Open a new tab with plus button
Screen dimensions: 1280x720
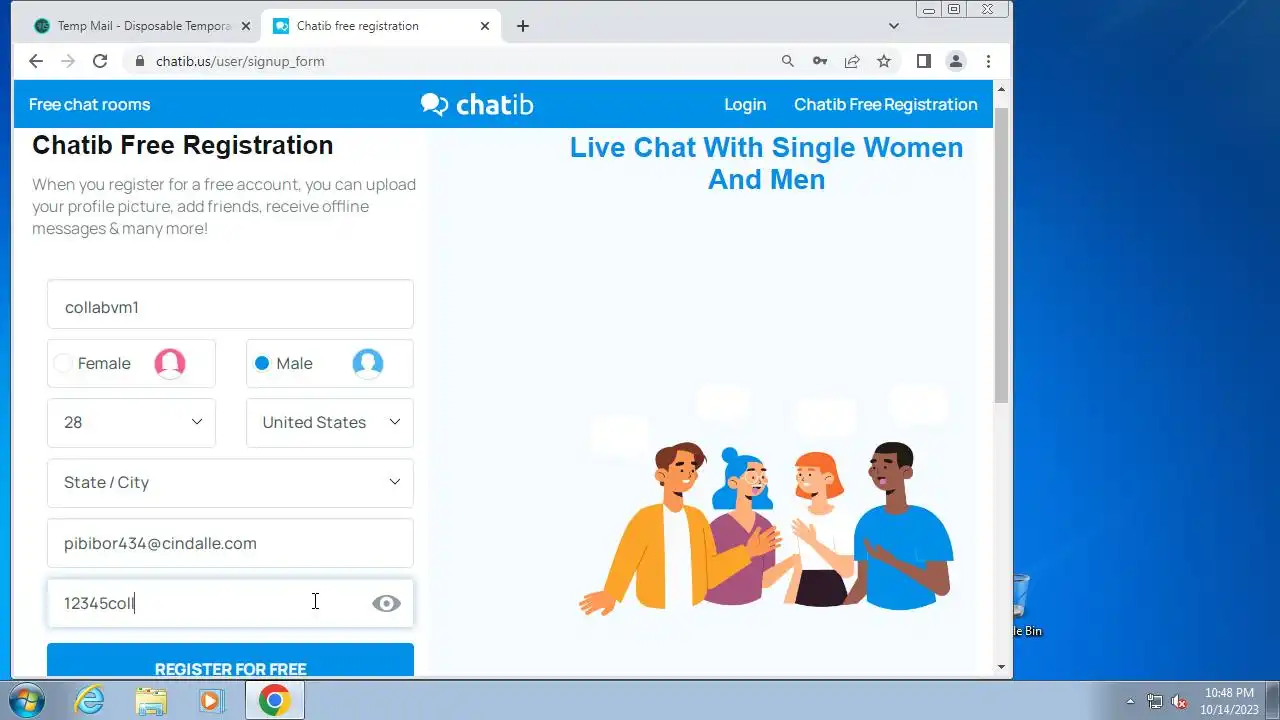523,26
